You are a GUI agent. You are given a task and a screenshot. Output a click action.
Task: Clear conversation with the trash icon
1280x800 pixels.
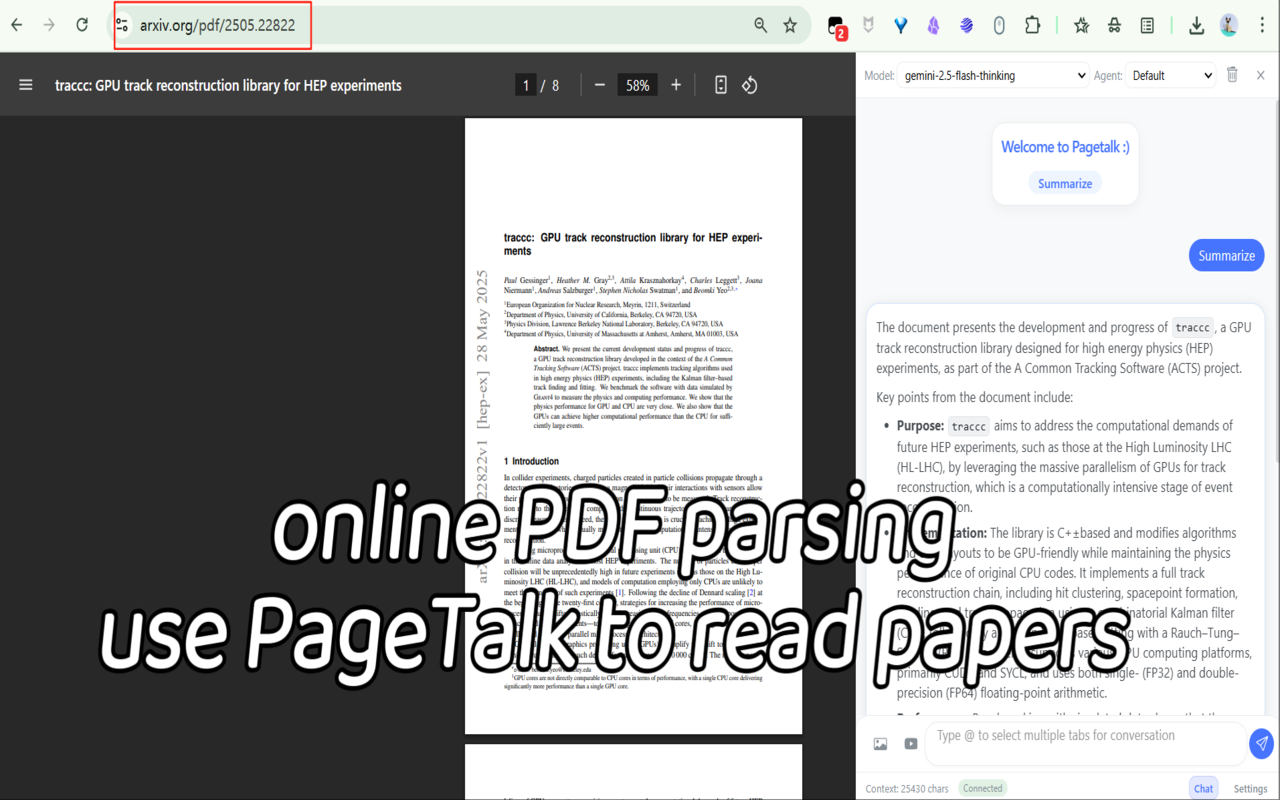(x=1232, y=74)
